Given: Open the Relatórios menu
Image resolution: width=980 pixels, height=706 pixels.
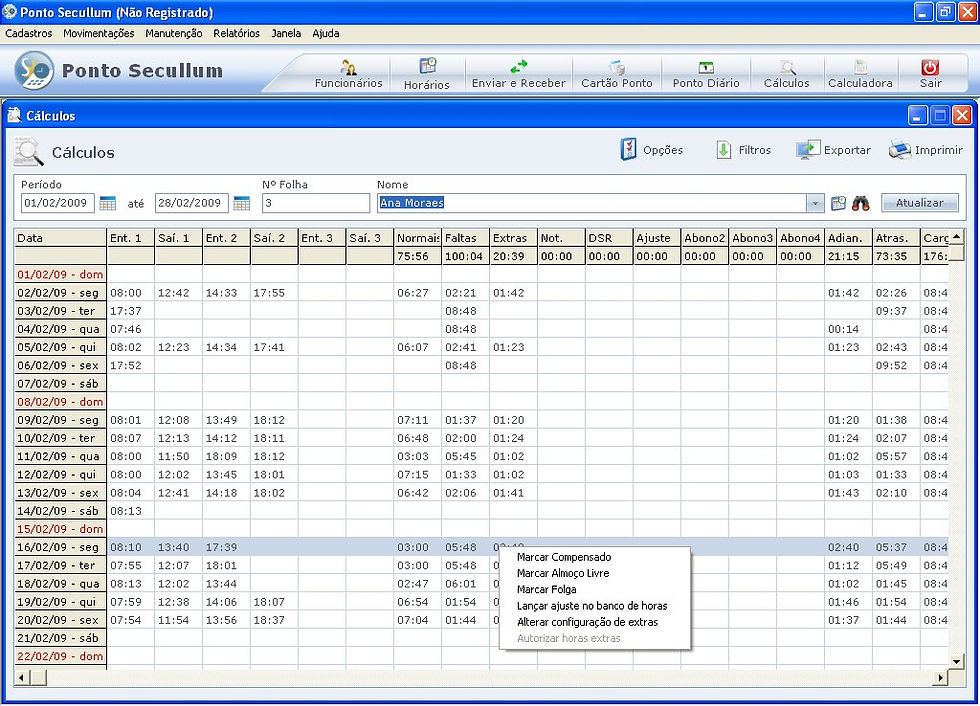Looking at the screenshot, I should click(x=236, y=34).
